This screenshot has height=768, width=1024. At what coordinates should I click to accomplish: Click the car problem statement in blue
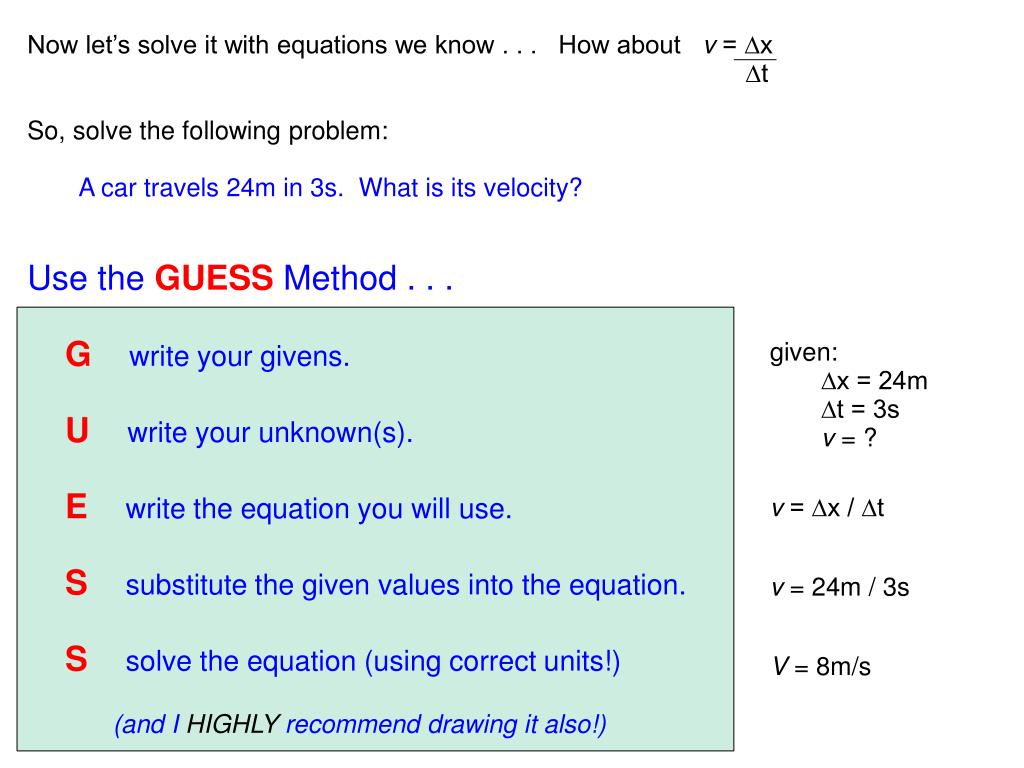tap(330, 188)
